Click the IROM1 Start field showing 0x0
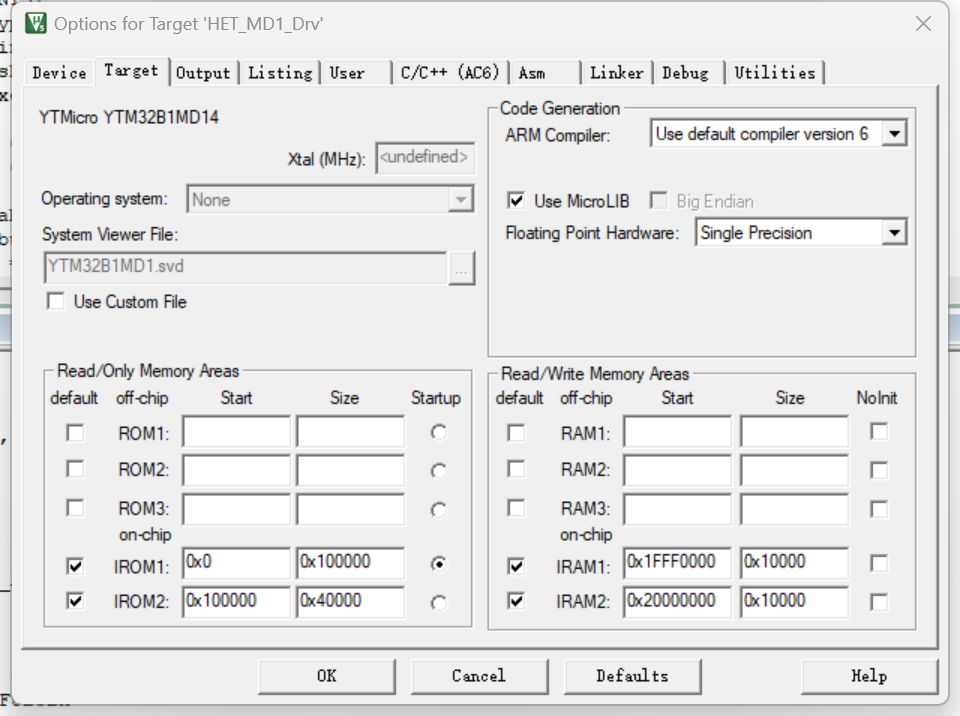 pyautogui.click(x=236, y=563)
